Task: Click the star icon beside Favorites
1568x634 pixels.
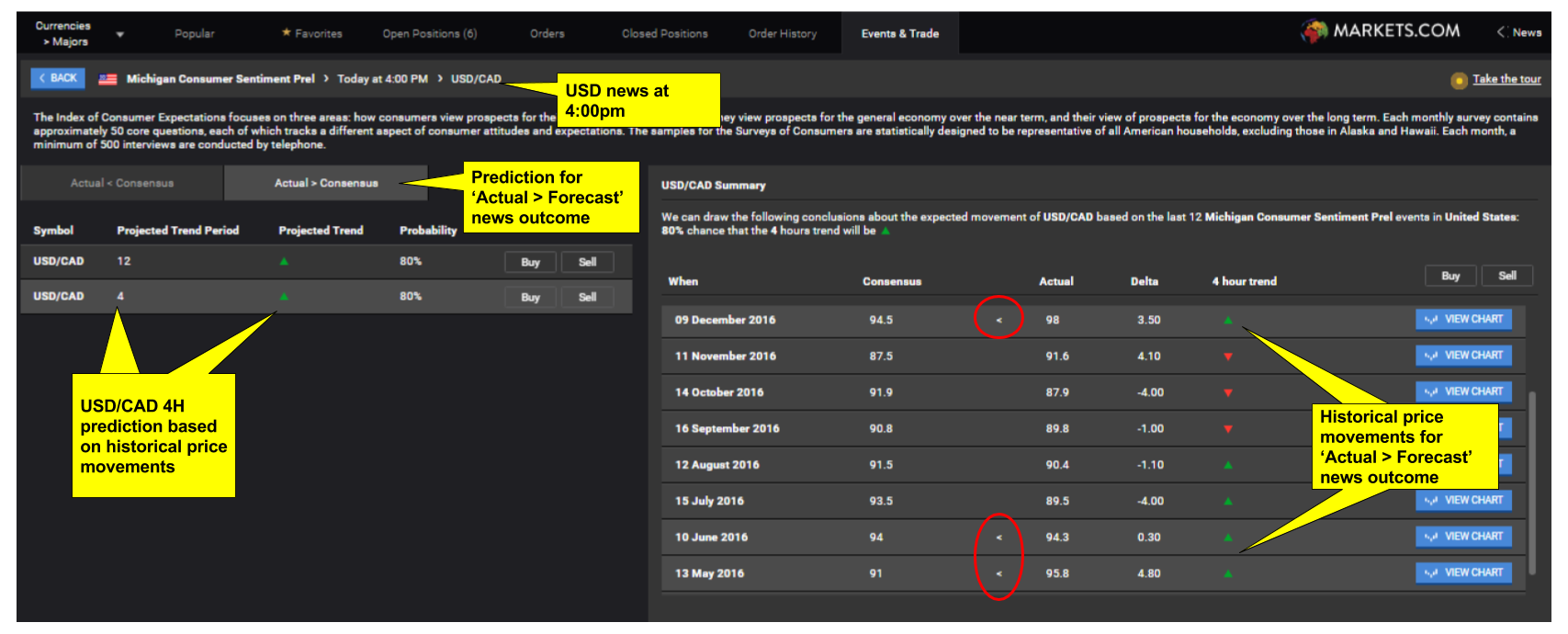Action: click(286, 32)
